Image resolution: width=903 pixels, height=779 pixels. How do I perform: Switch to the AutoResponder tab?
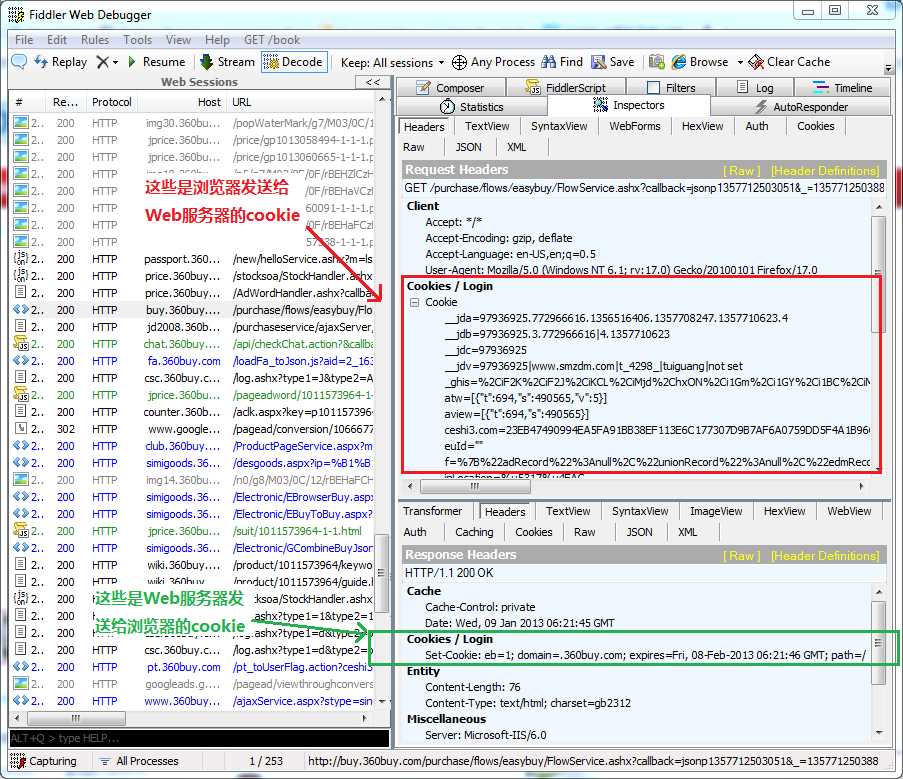coord(800,107)
